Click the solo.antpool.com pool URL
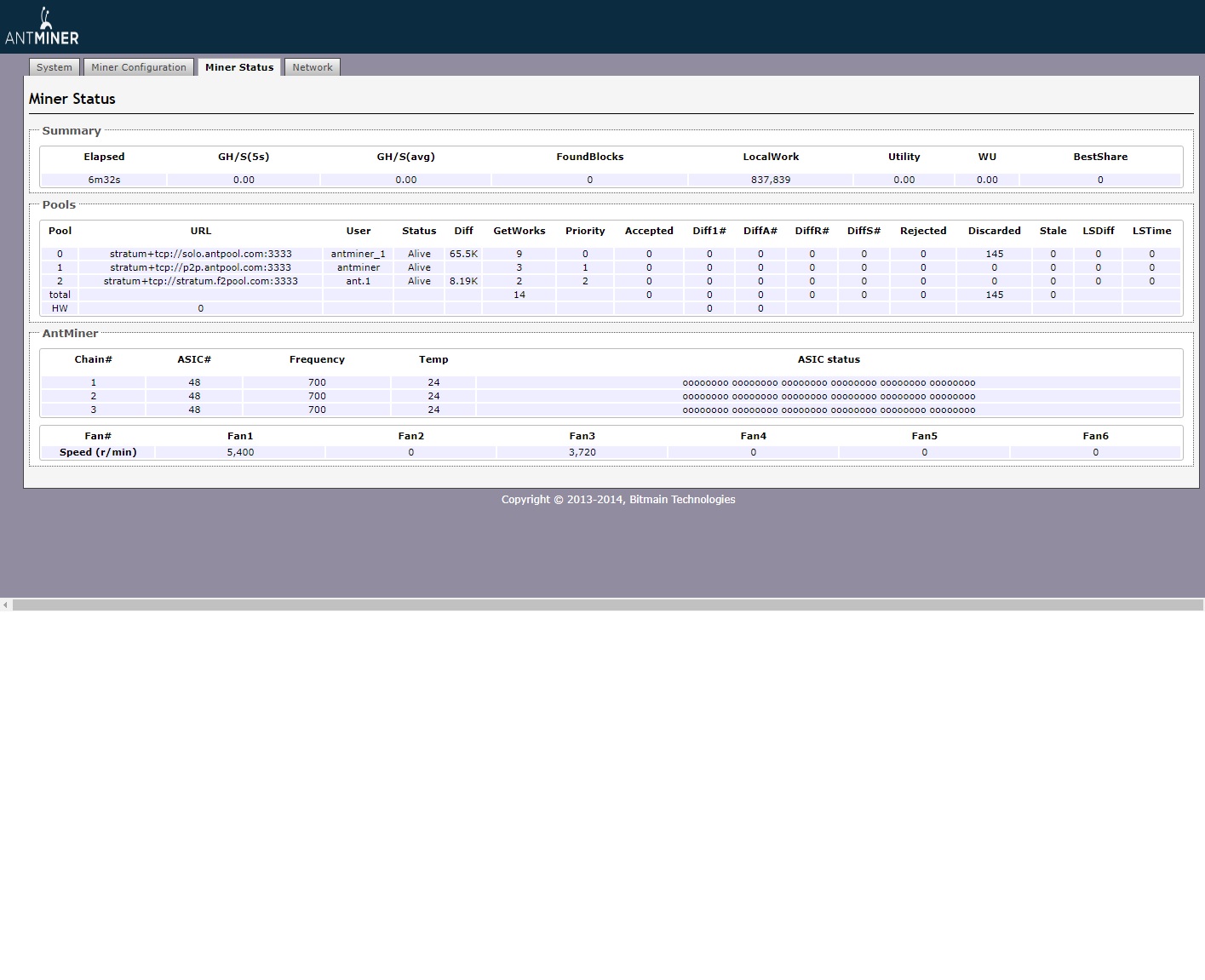The height and width of the screenshot is (980, 1205). coord(201,254)
